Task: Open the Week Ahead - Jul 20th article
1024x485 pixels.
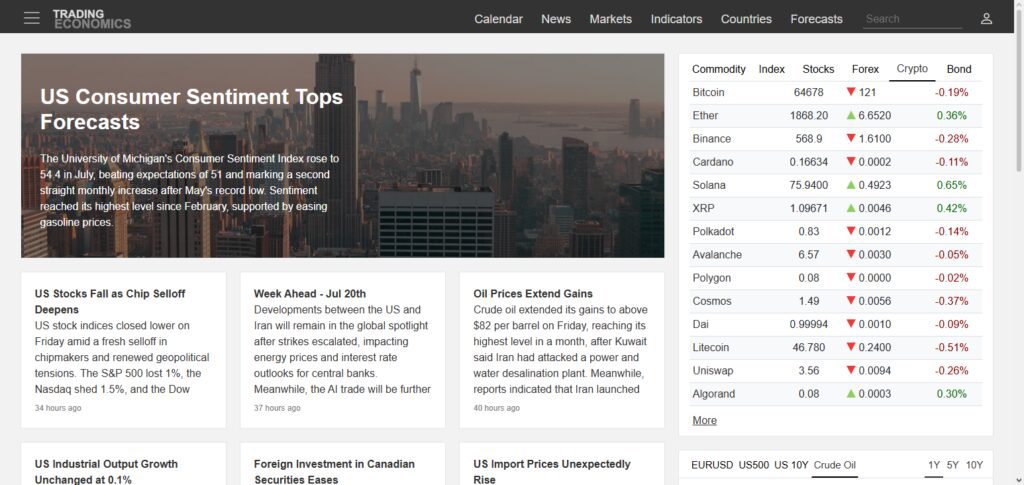Action: (310, 294)
